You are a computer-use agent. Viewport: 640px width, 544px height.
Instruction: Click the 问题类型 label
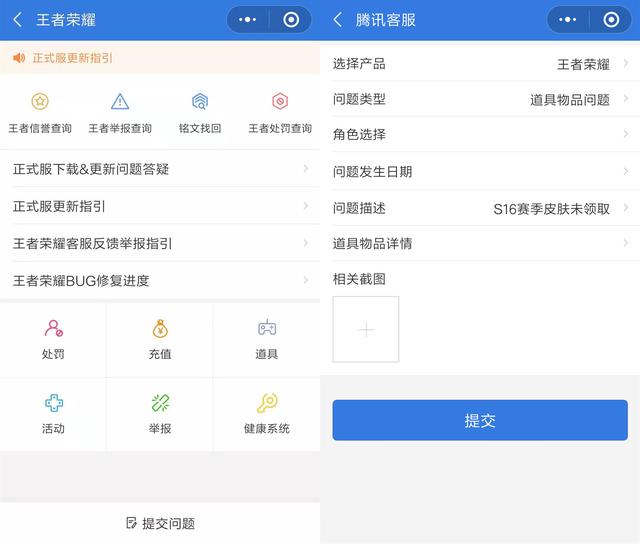[x=359, y=99]
